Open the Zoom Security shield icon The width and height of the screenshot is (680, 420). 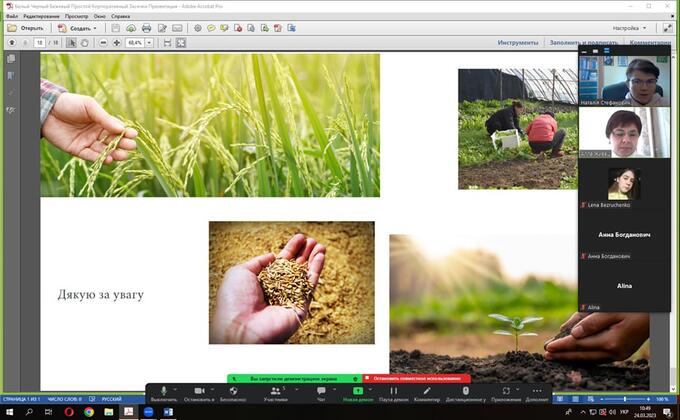pyautogui.click(x=233, y=392)
